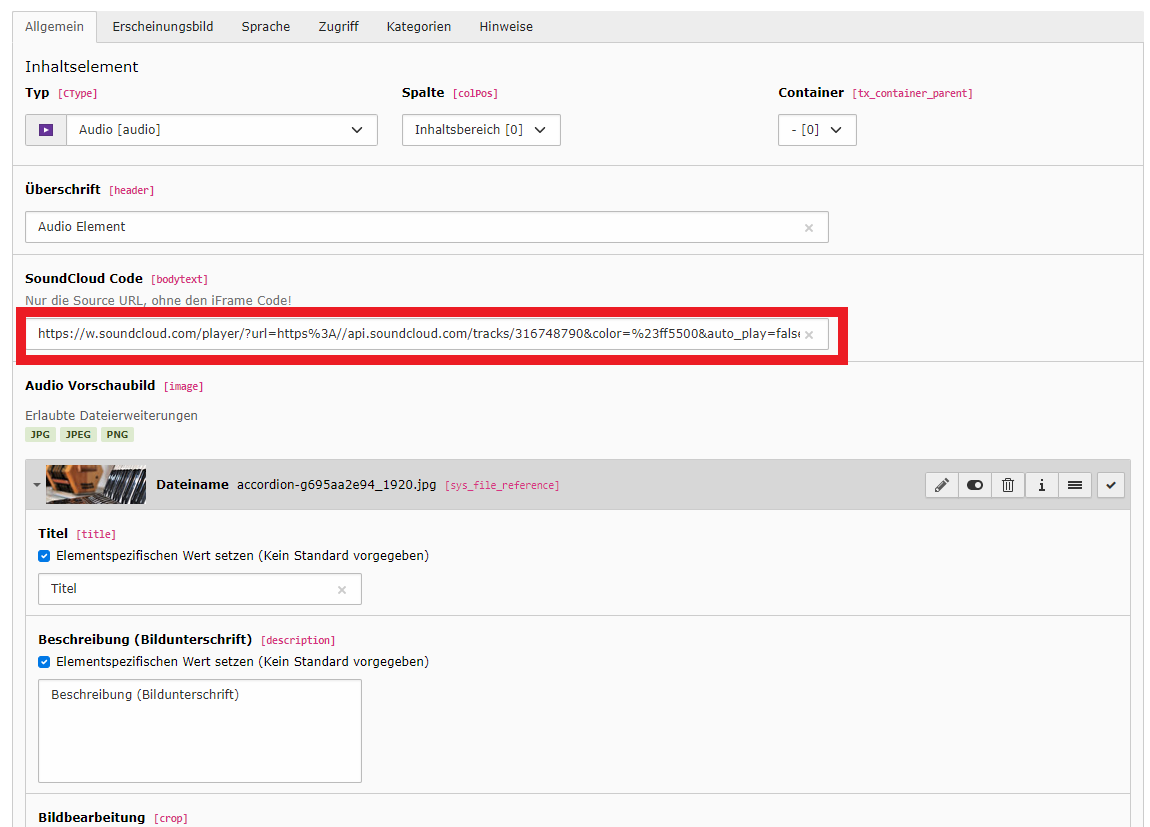Clear the SoundCloud Code field using x
1150x827 pixels.
pos(809,335)
